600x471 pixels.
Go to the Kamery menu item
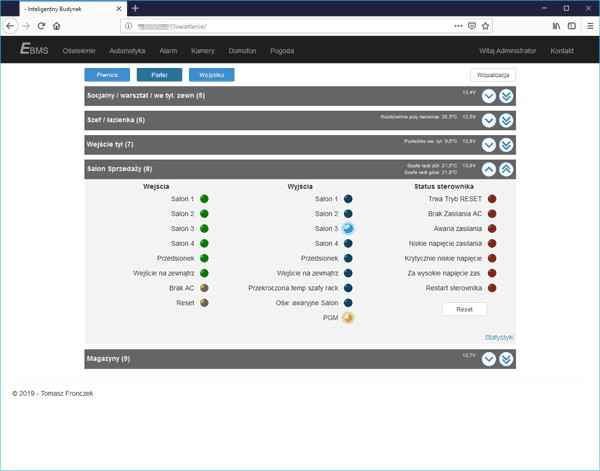tap(202, 51)
